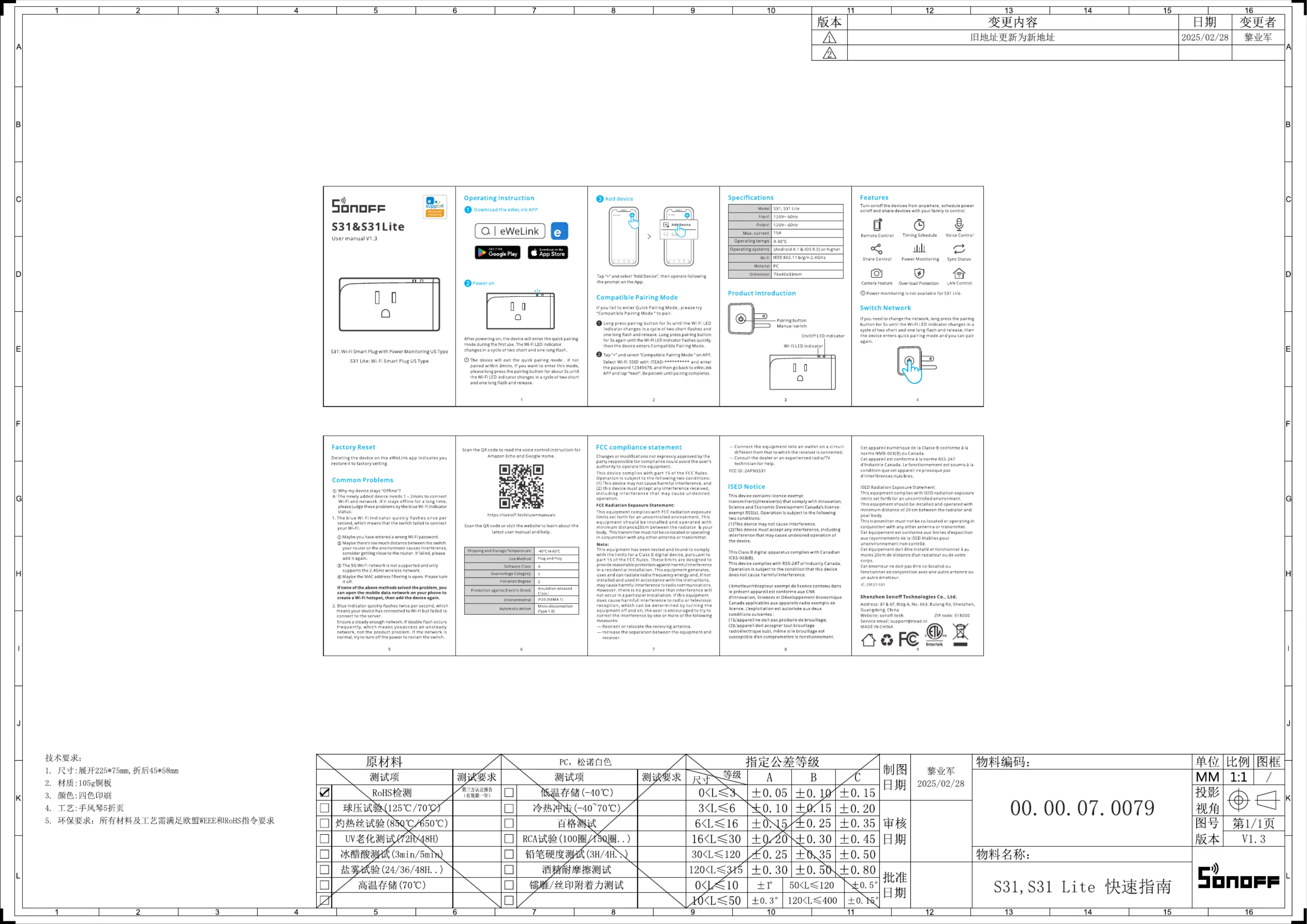The image size is (1307, 924).
Task: Click the Sync Status arrows icon
Action: pos(959,249)
